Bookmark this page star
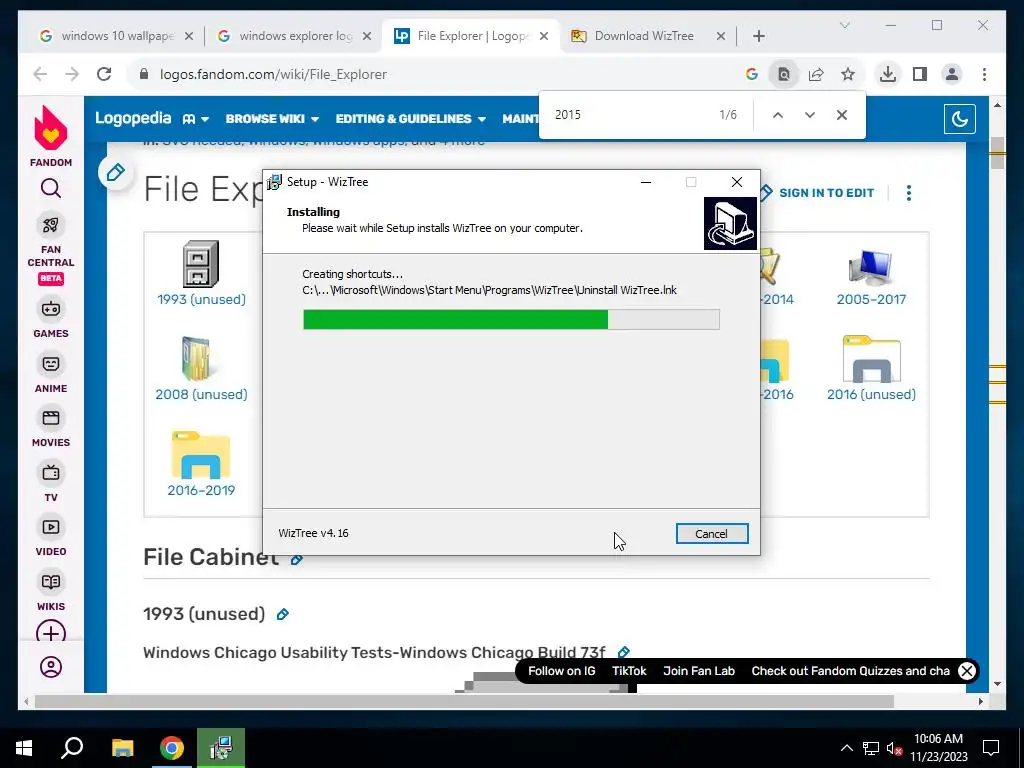The image size is (1024, 768). point(848,74)
